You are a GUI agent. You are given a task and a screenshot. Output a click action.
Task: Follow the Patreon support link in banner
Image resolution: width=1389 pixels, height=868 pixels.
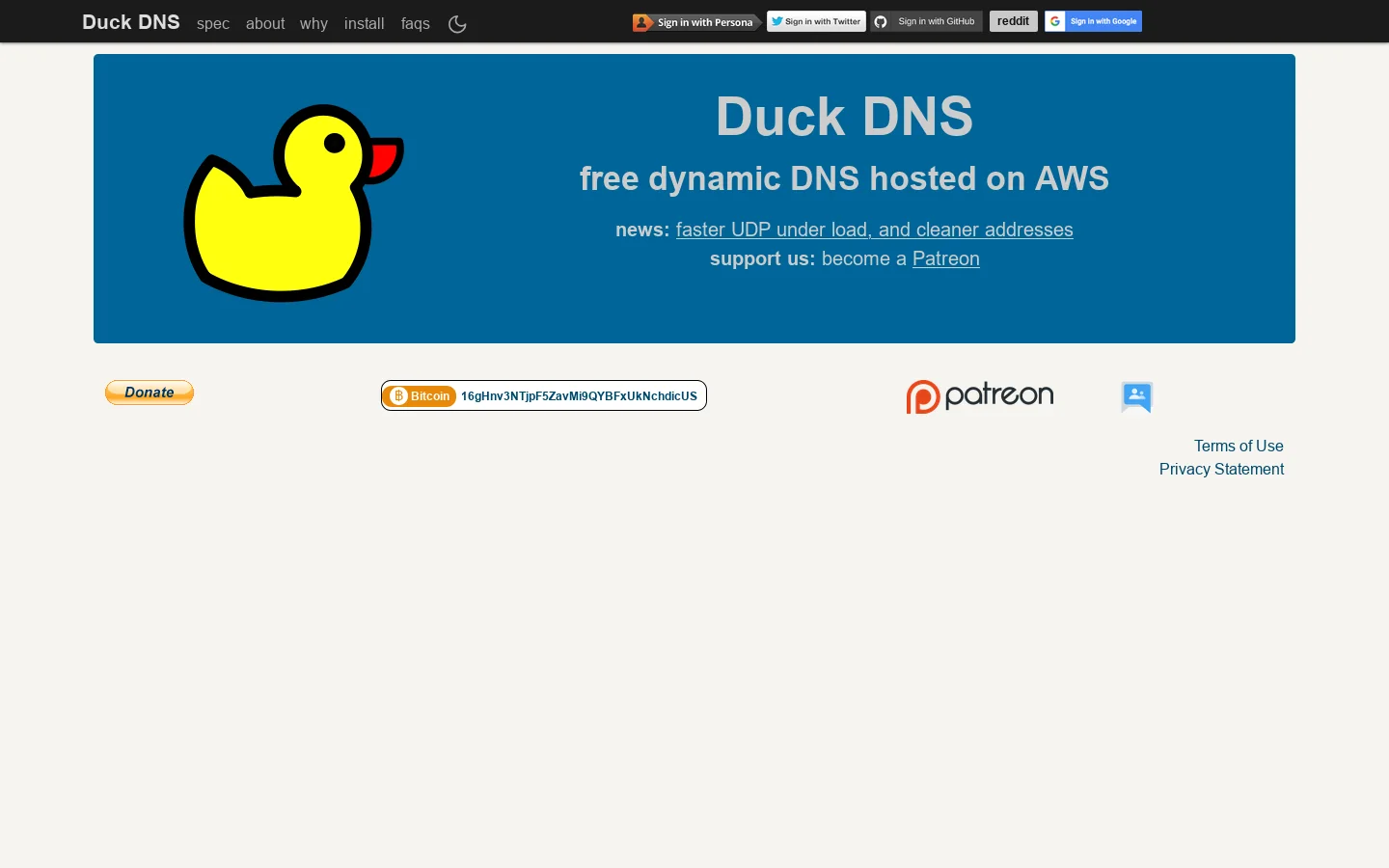coord(946,258)
